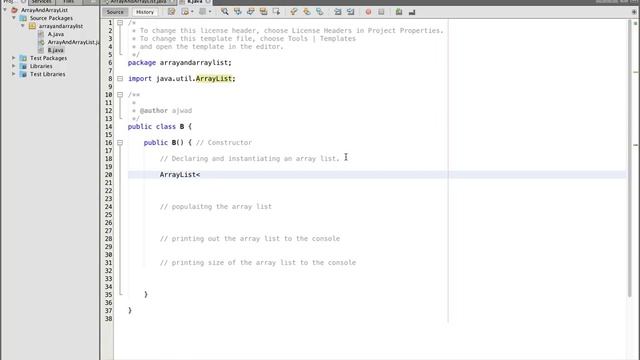The height and width of the screenshot is (360, 640).
Task: Expand the Libraries node
Action: [14, 66]
